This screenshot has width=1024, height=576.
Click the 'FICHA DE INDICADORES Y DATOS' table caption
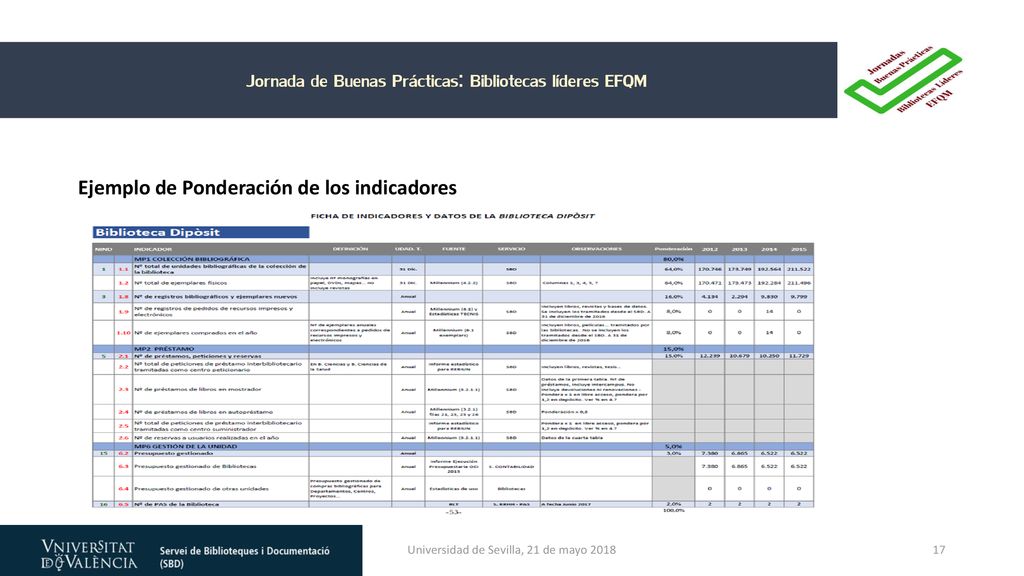(452, 216)
